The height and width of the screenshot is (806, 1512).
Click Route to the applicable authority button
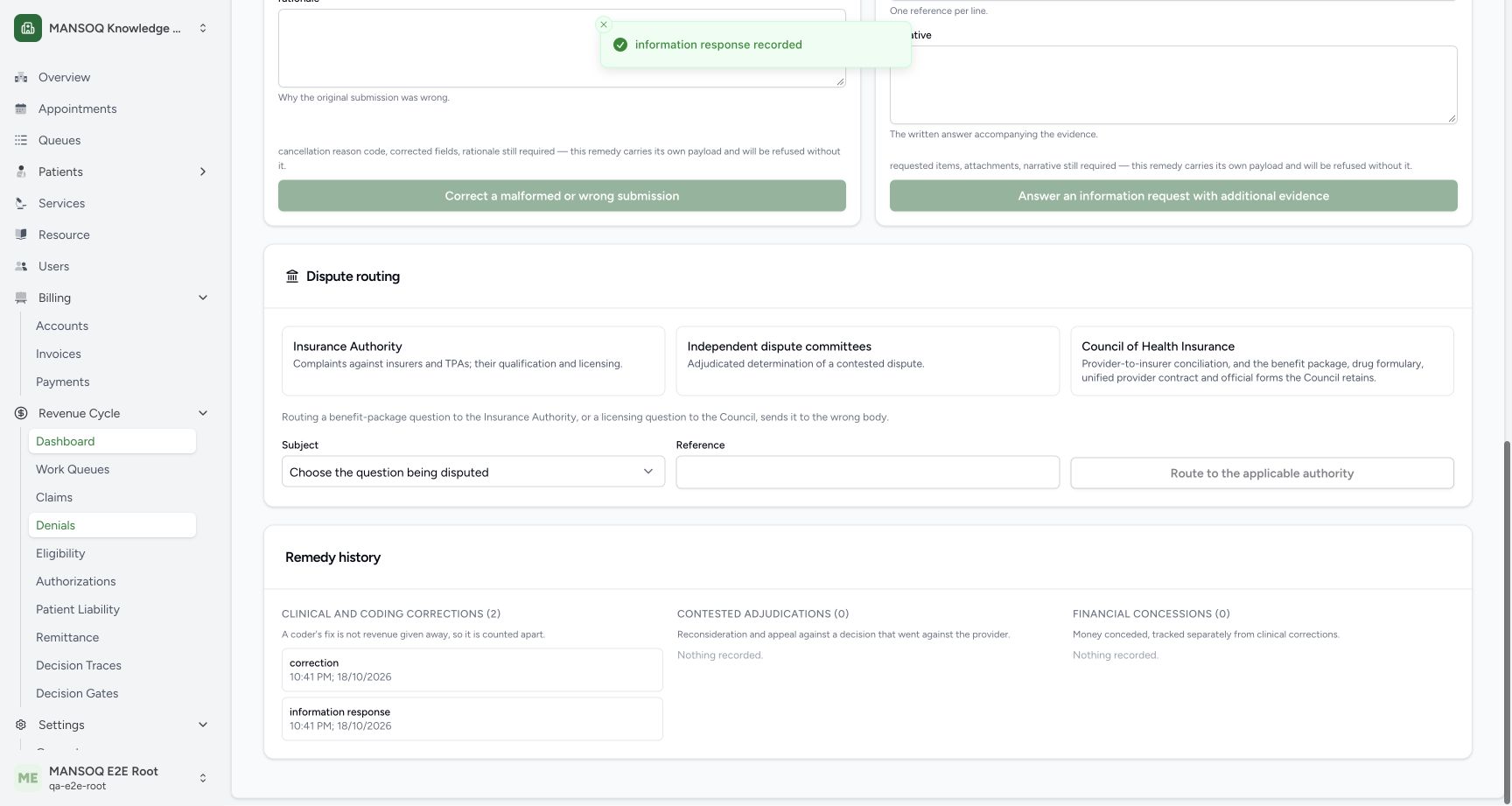click(x=1262, y=473)
